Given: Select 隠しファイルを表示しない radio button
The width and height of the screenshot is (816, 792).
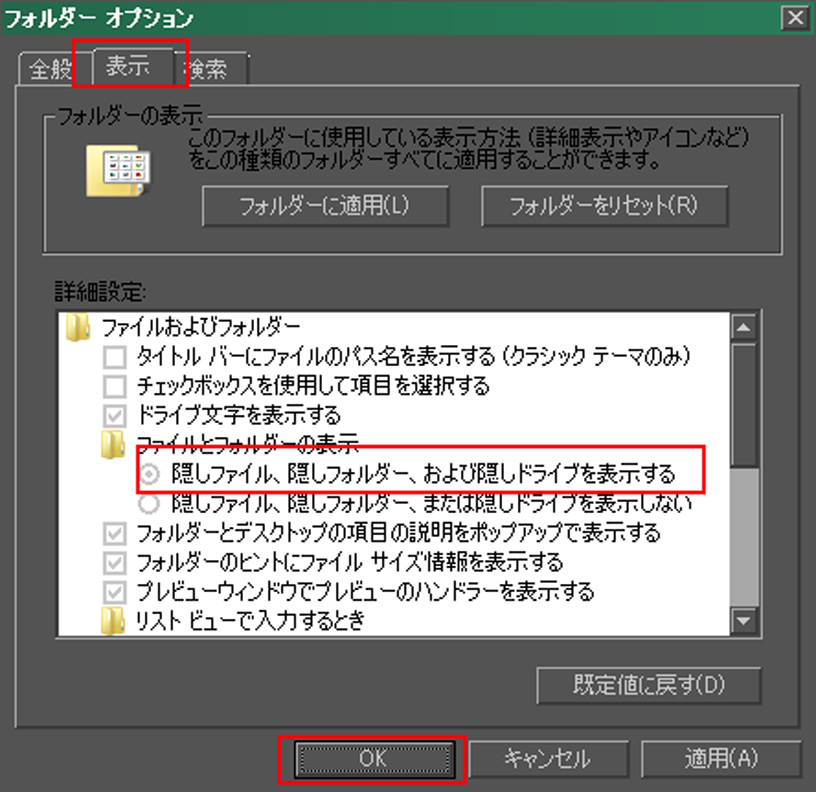Looking at the screenshot, I should click(149, 503).
